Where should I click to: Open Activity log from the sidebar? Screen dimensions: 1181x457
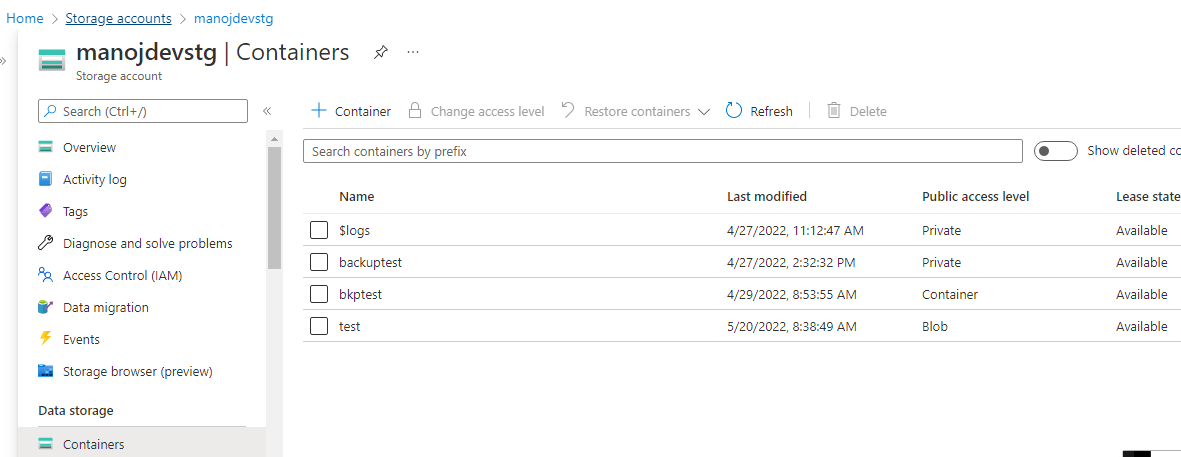click(x=94, y=180)
